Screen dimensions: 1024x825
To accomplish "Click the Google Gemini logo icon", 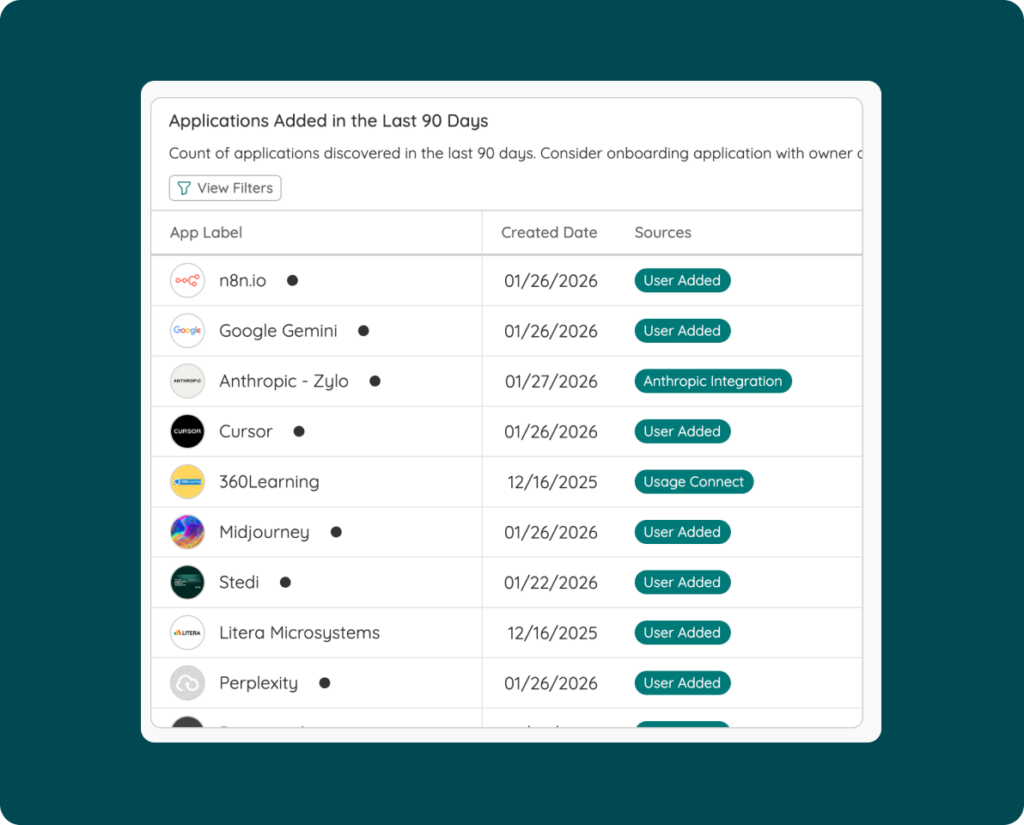I will click(187, 331).
